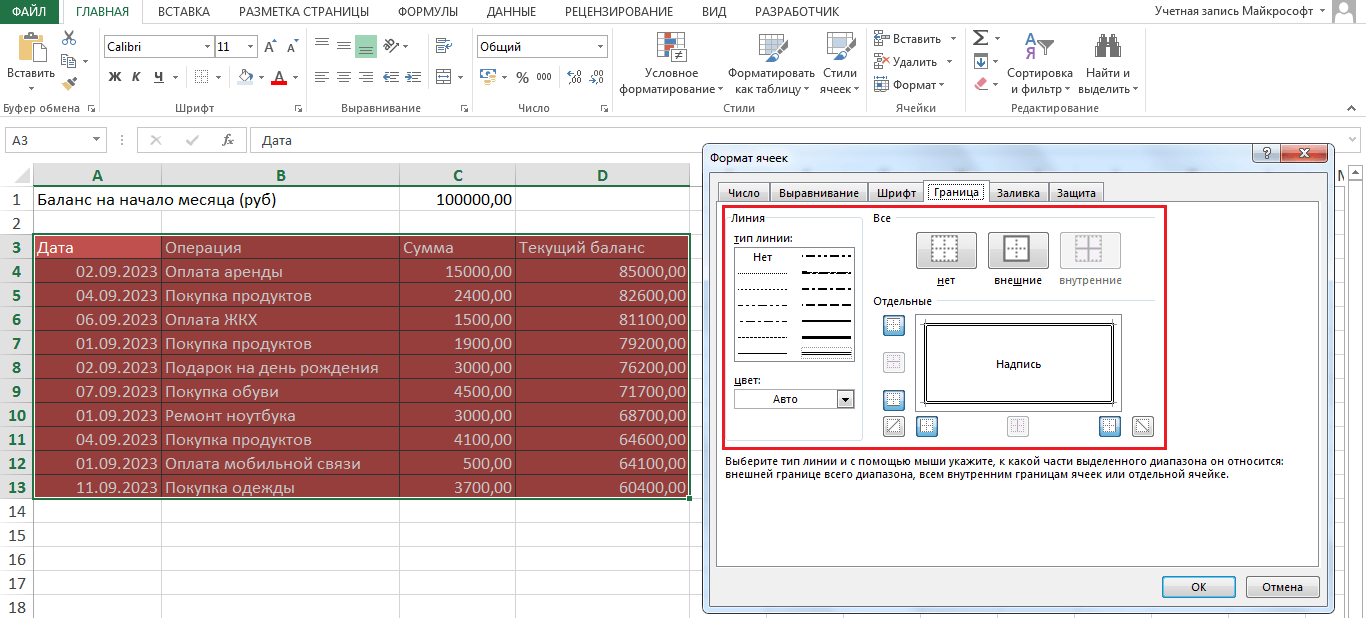Click the 'нет' border preset button
This screenshot has height=618, width=1366.
pyautogui.click(x=946, y=250)
